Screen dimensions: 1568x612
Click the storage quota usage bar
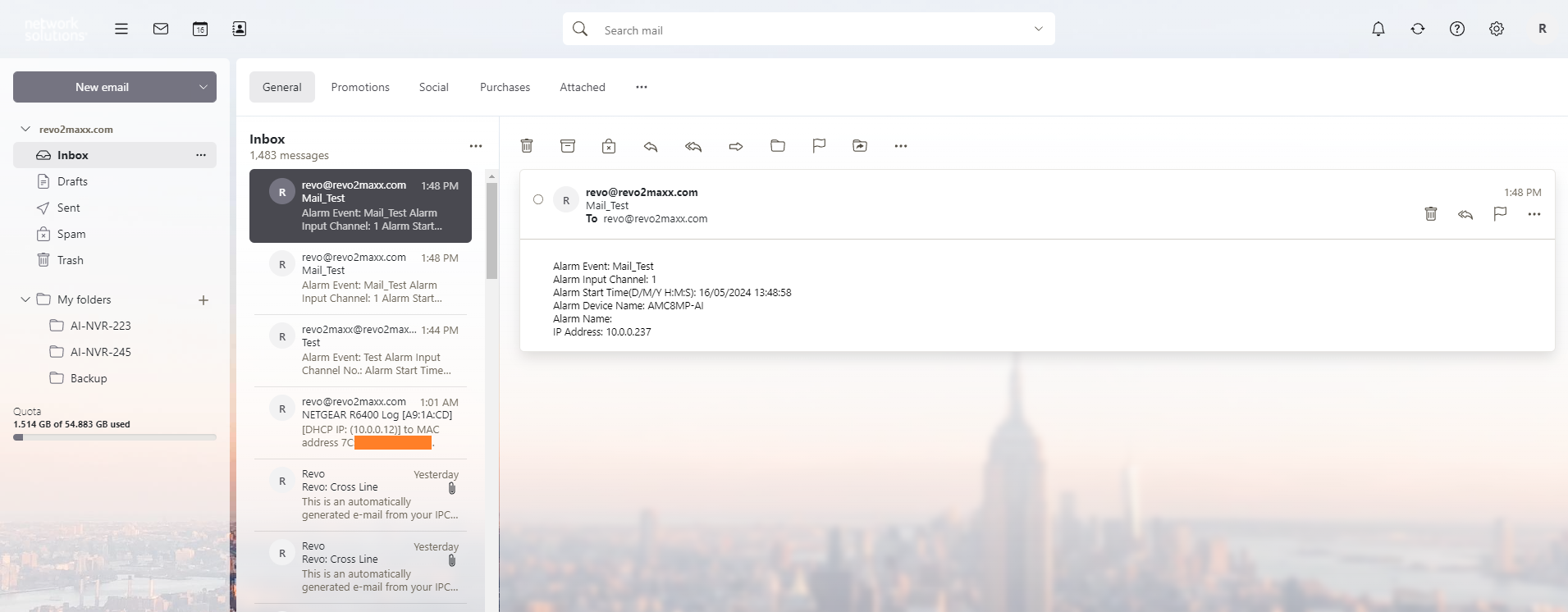point(115,437)
